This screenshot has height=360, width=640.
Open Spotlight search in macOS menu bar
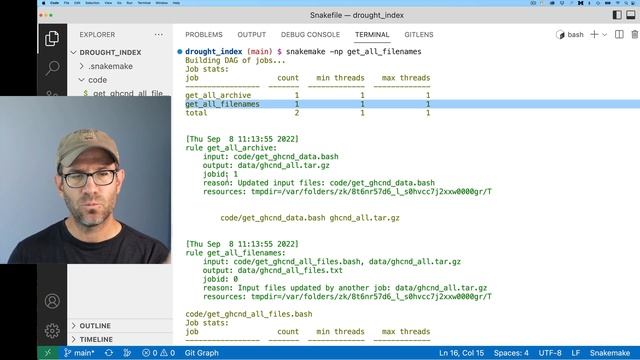(x=627, y=3)
